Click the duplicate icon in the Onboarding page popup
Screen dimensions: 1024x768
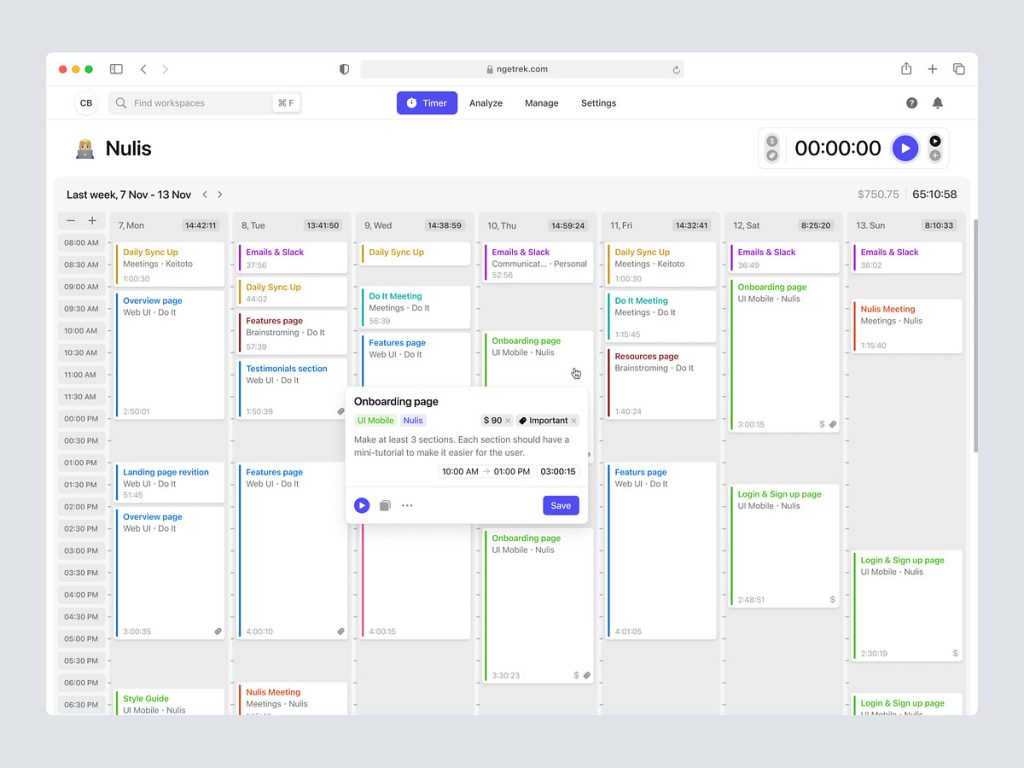coord(385,506)
